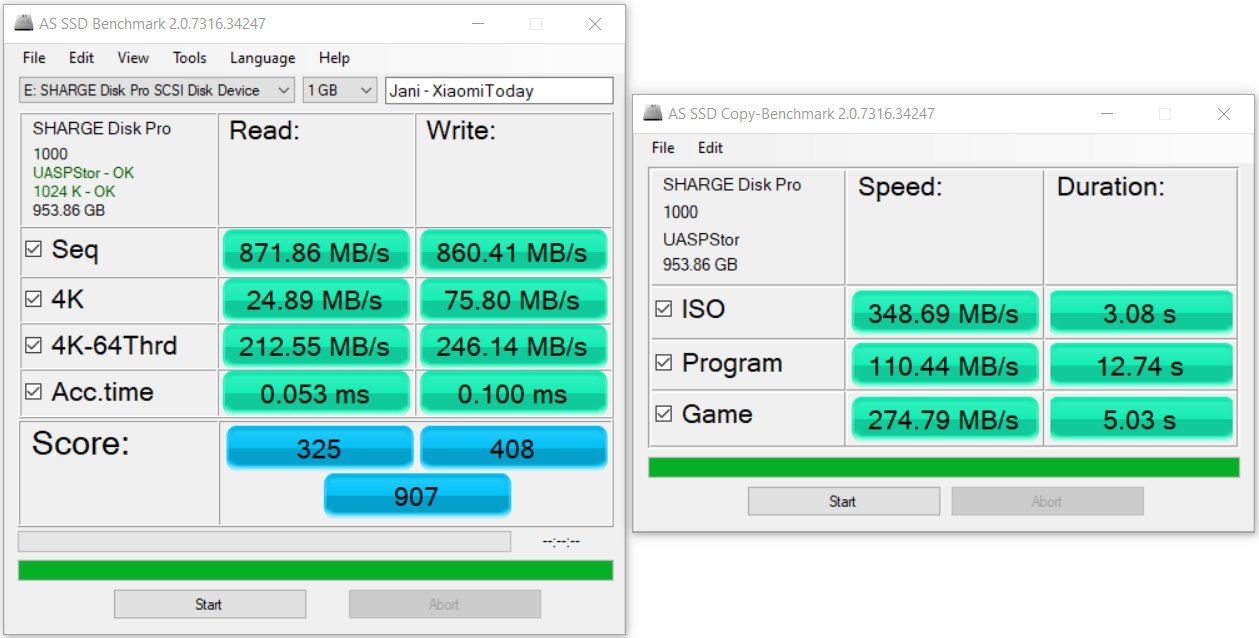The width and height of the screenshot is (1259, 638).
Task: Click the Jani - XiaomiToday text field
Action: click(498, 91)
